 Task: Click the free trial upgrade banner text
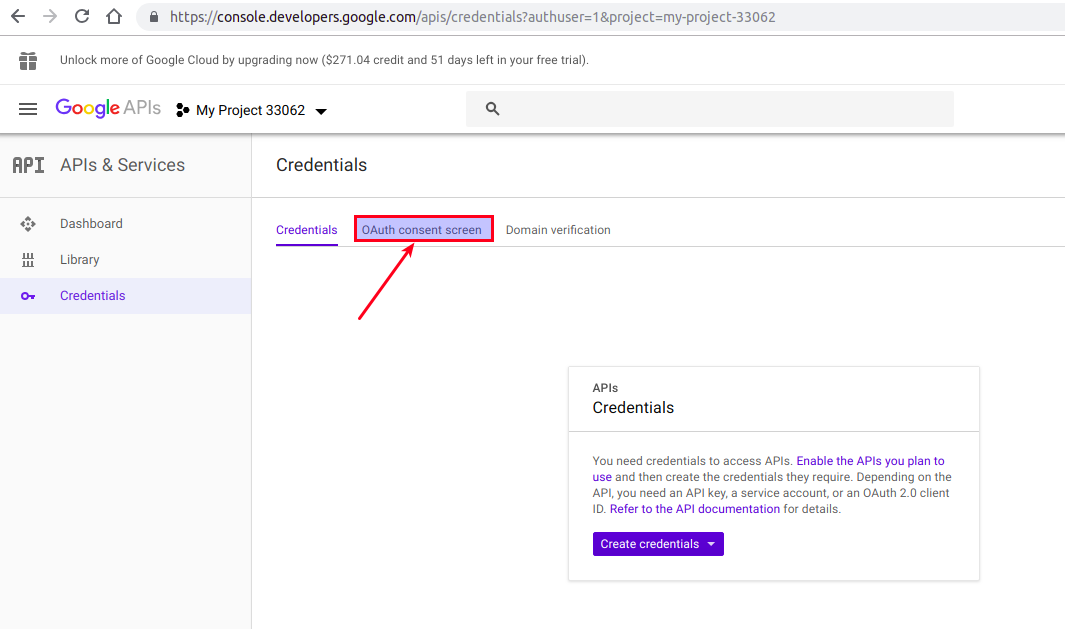[324, 60]
